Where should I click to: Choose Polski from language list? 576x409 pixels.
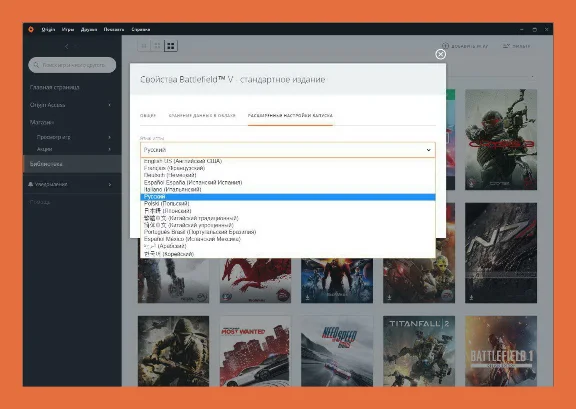click(x=288, y=204)
